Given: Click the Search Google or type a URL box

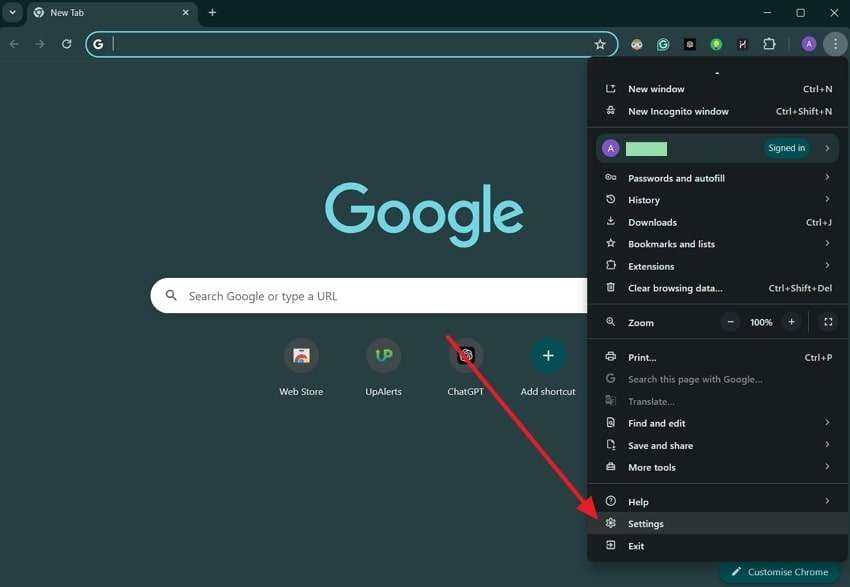Looking at the screenshot, I should pos(369,295).
